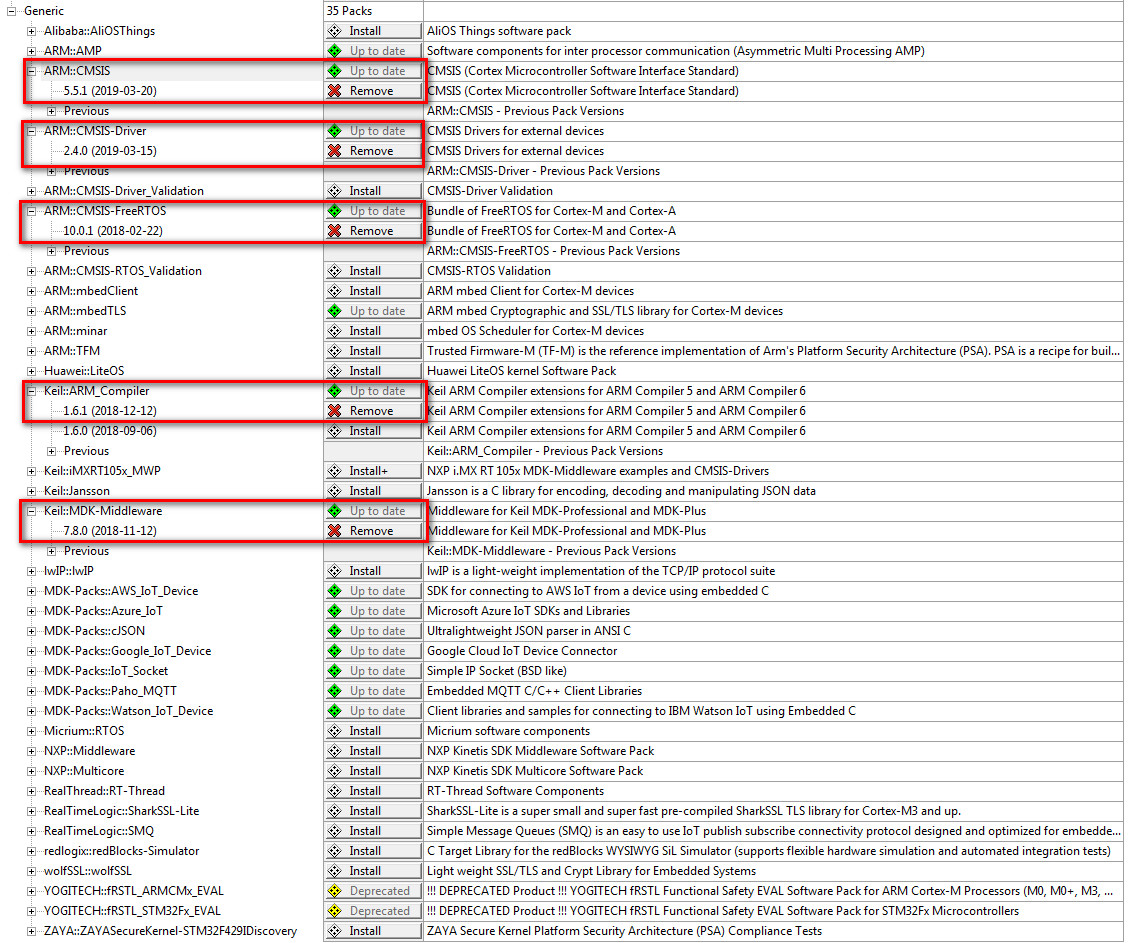This screenshot has width=1133, height=943.
Task: Collapse the ARM::CMSIS-Driver node
Action: [x=31, y=131]
